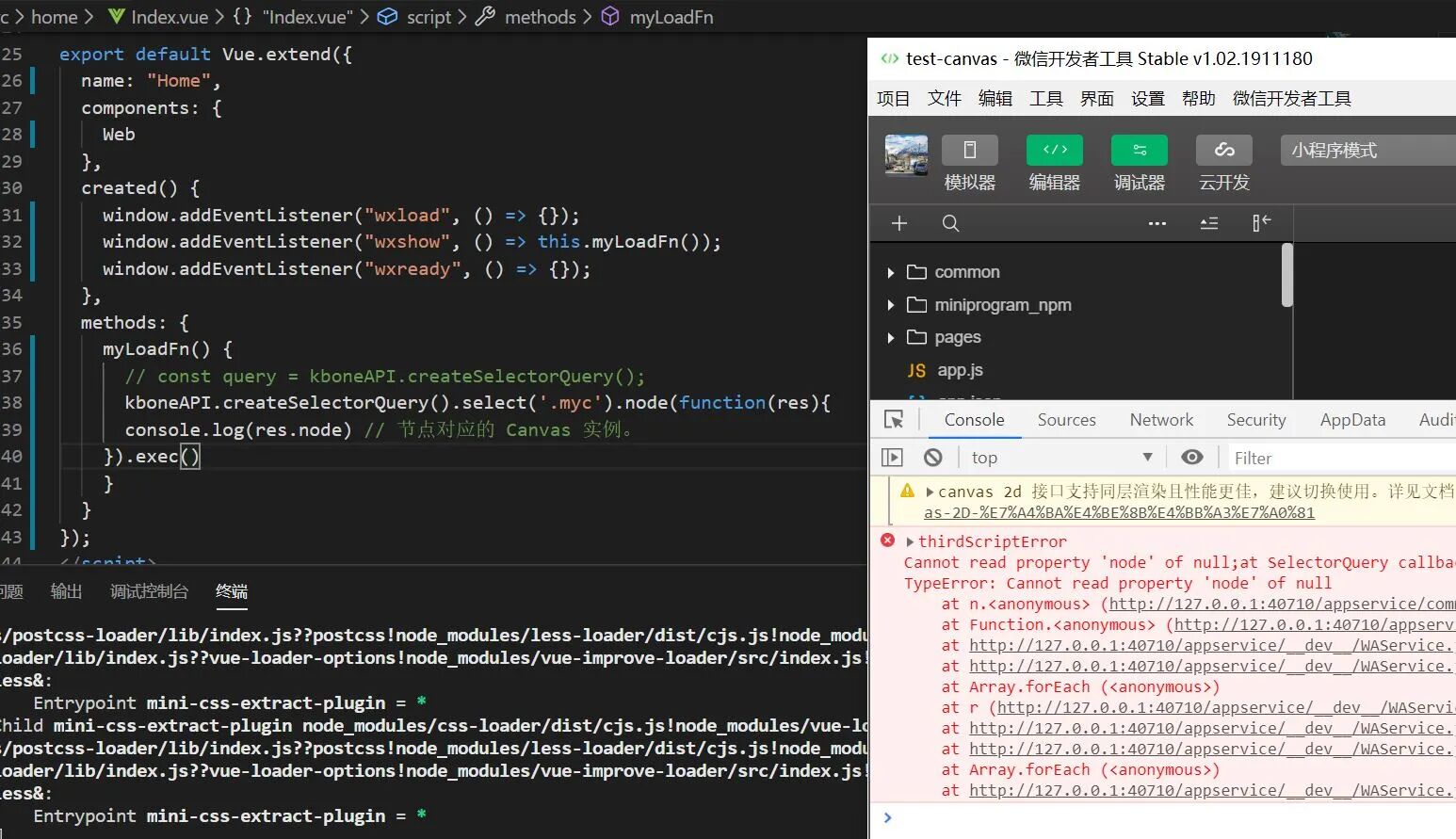Toggle the live expression eye icon
Image resolution: width=1456 pixels, height=839 pixels.
(x=1191, y=458)
